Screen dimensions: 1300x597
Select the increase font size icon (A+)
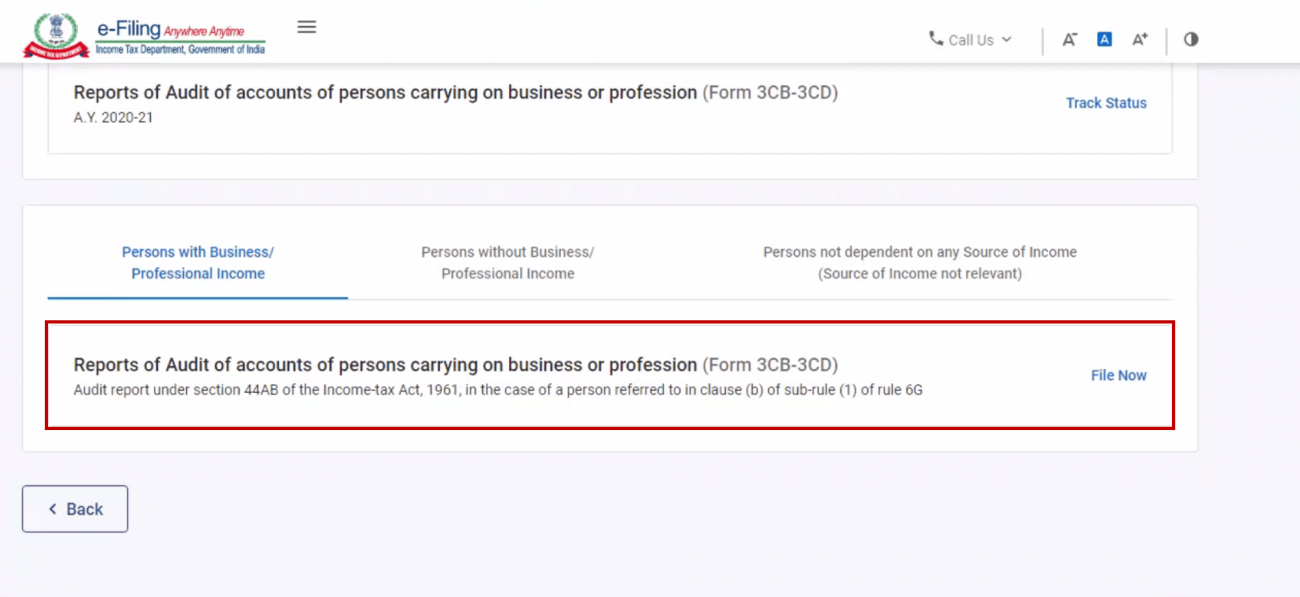click(1140, 39)
